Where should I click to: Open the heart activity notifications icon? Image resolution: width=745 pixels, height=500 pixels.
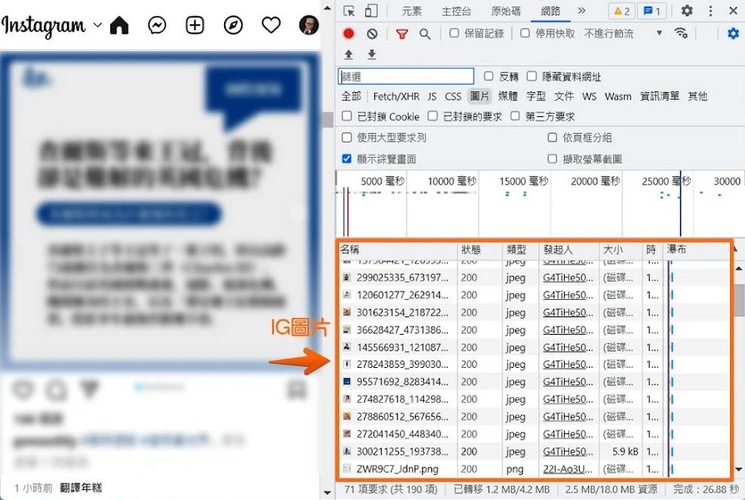(271, 25)
